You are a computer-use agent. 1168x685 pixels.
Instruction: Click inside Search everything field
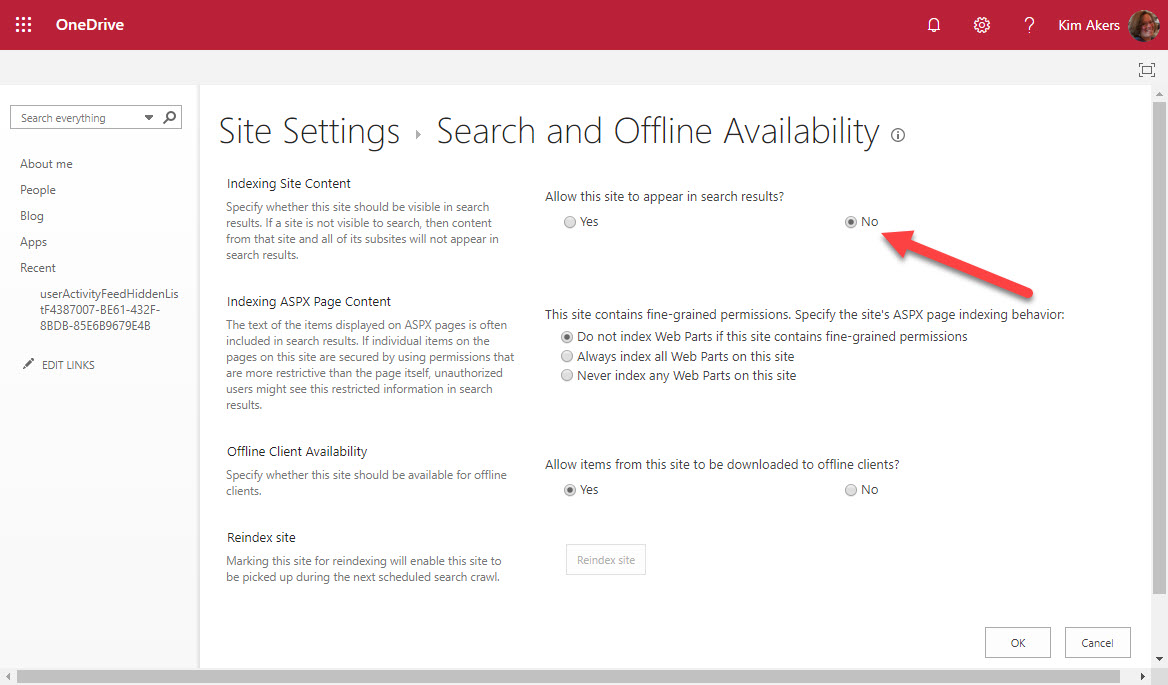[x=76, y=118]
